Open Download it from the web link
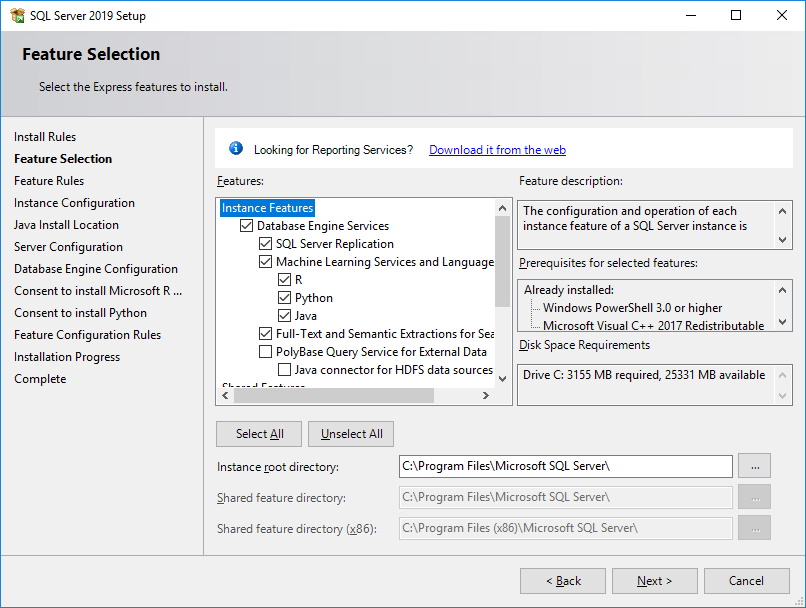 click(497, 150)
